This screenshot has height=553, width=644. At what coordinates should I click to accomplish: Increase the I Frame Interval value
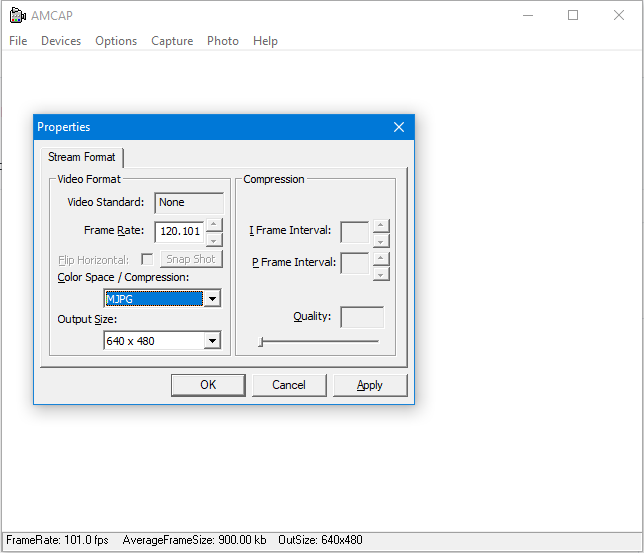(x=381, y=225)
